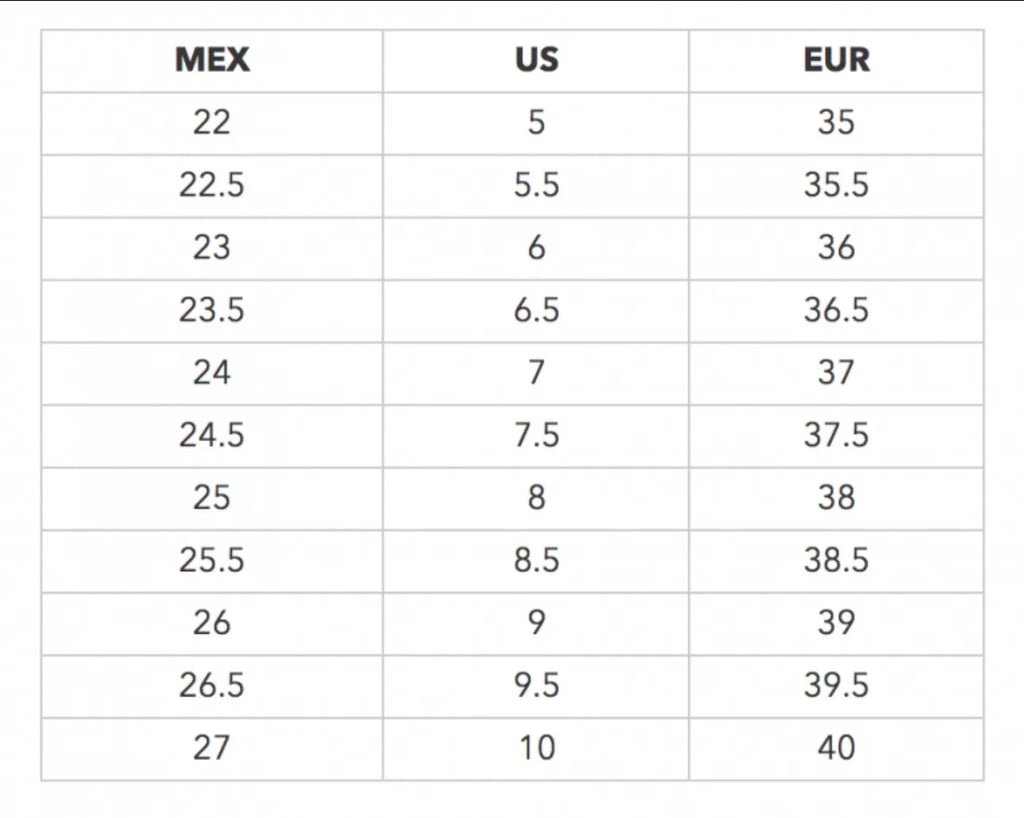Select EUR size 35 cell
The image size is (1024, 818).
[x=837, y=123]
